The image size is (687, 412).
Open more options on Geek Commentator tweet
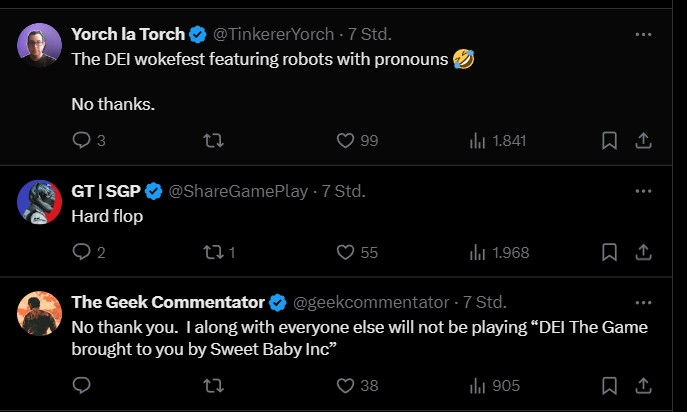(644, 301)
